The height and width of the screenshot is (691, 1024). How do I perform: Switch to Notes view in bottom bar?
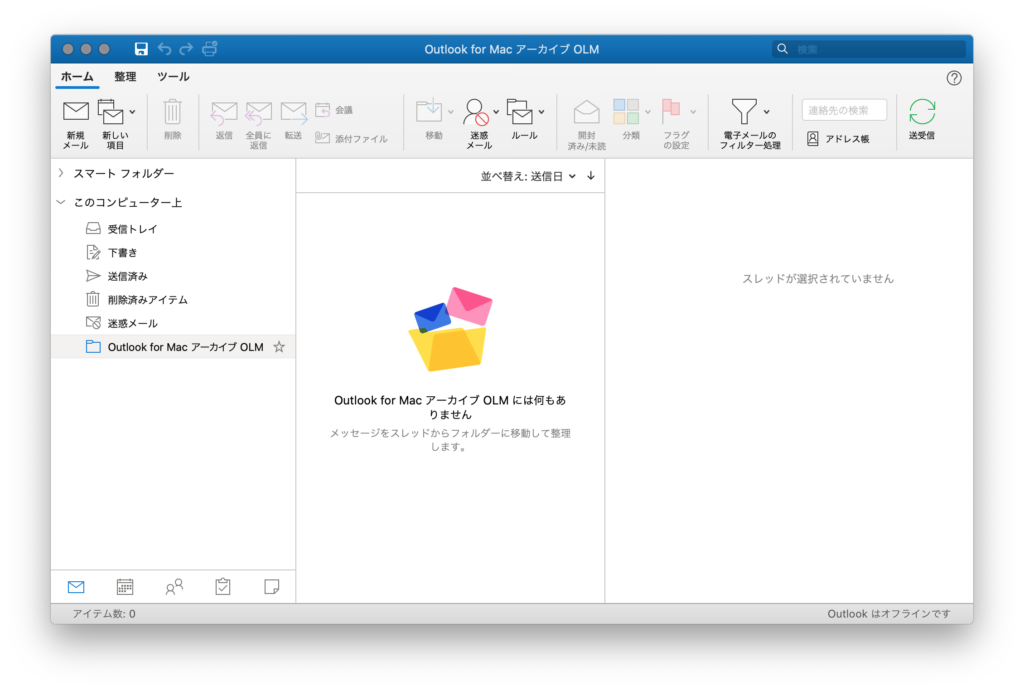click(272, 587)
